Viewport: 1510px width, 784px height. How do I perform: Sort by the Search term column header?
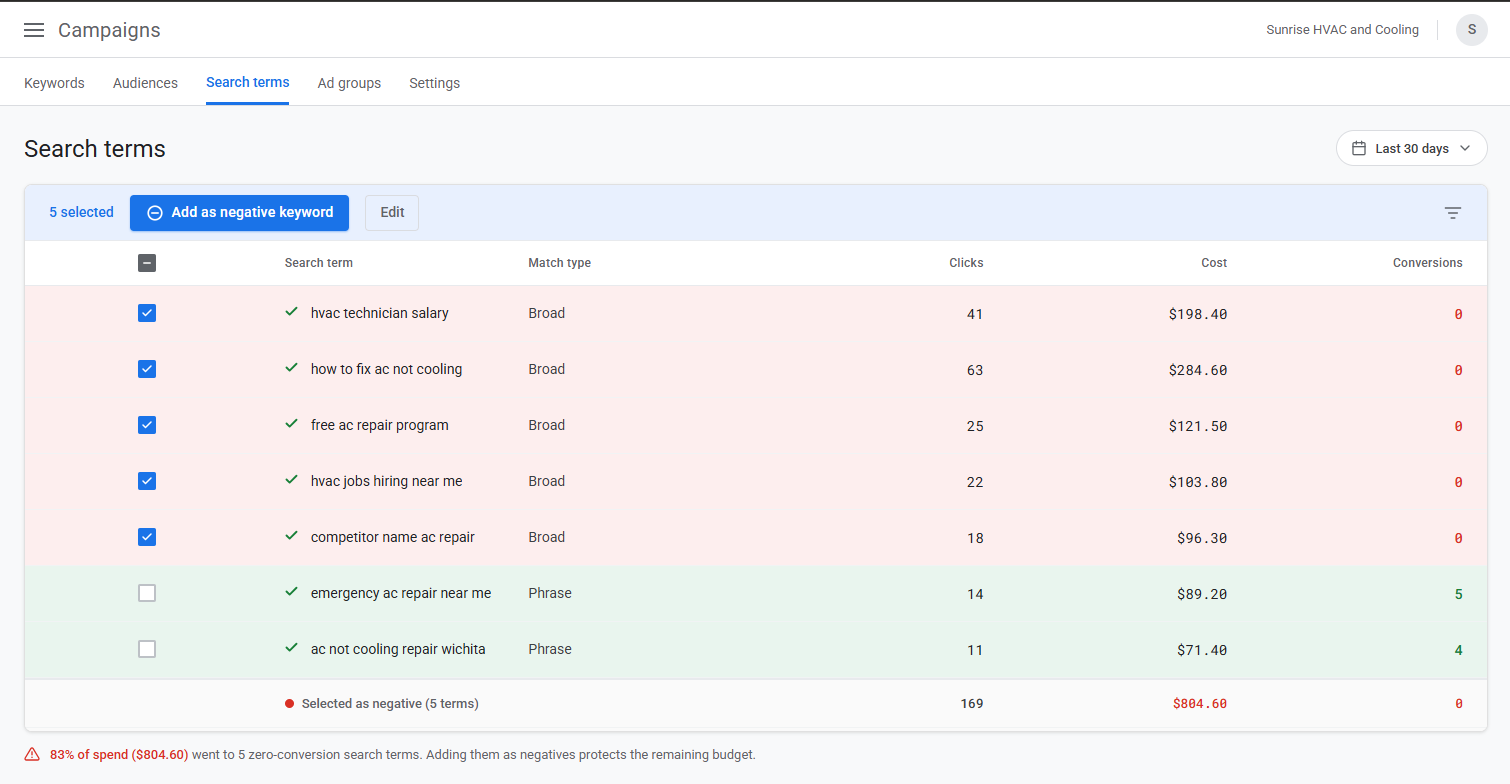[318, 263]
